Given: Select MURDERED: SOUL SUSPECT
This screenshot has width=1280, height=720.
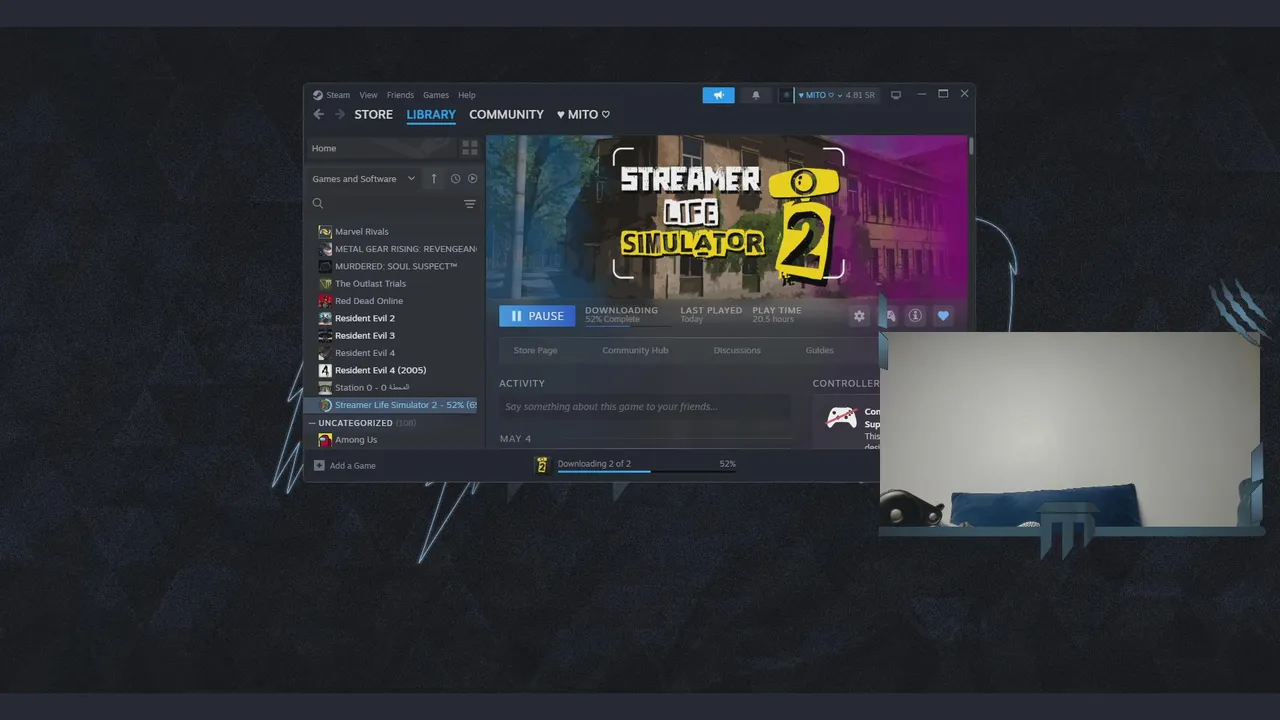Looking at the screenshot, I should click(394, 266).
